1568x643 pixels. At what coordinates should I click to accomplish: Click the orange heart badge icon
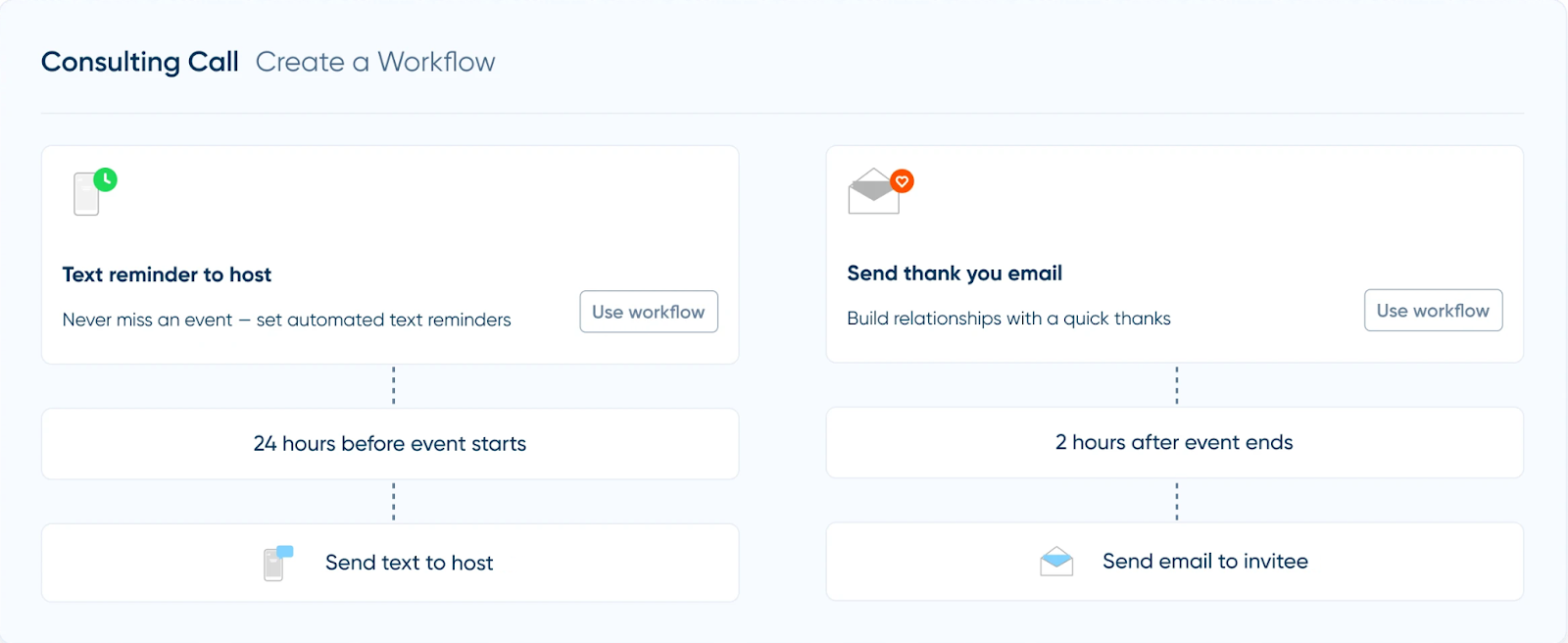[900, 180]
